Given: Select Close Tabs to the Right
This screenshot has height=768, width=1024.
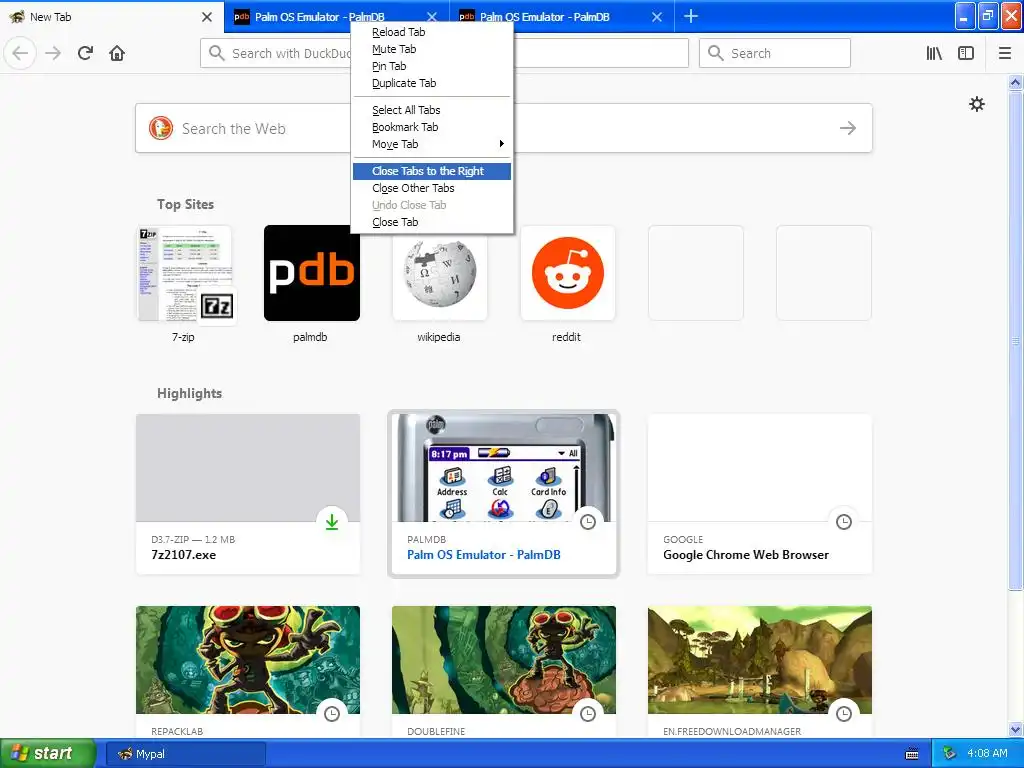Looking at the screenshot, I should (x=432, y=171).
